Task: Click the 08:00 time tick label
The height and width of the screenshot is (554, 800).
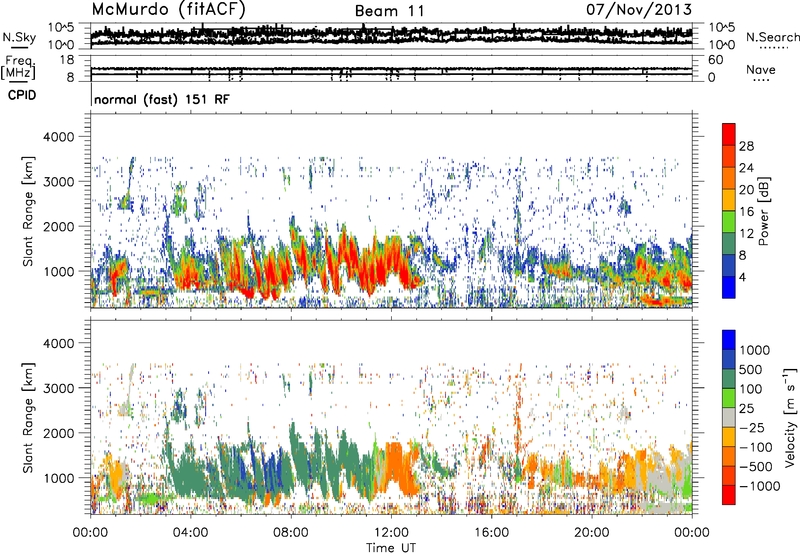Action: coord(291,533)
